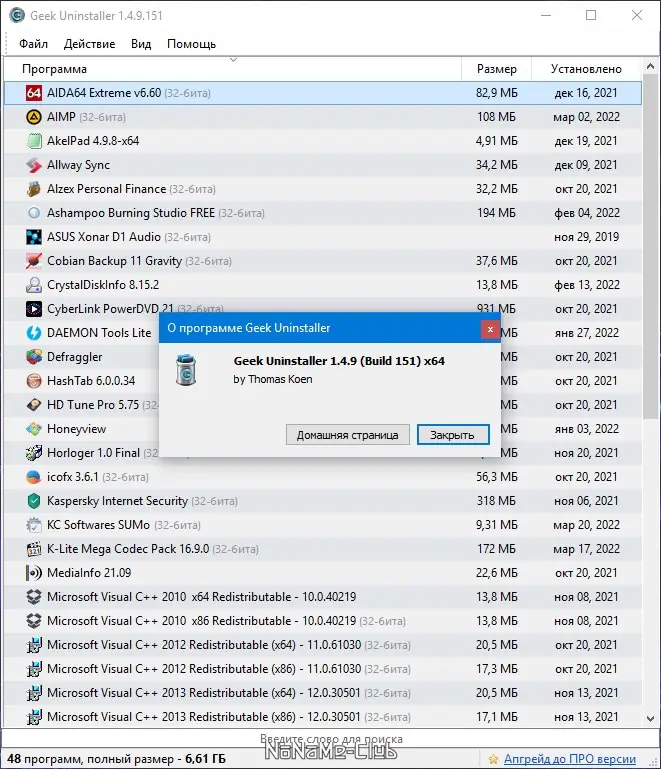Open the Вид menu
This screenshot has width=661, height=769.
141,44
